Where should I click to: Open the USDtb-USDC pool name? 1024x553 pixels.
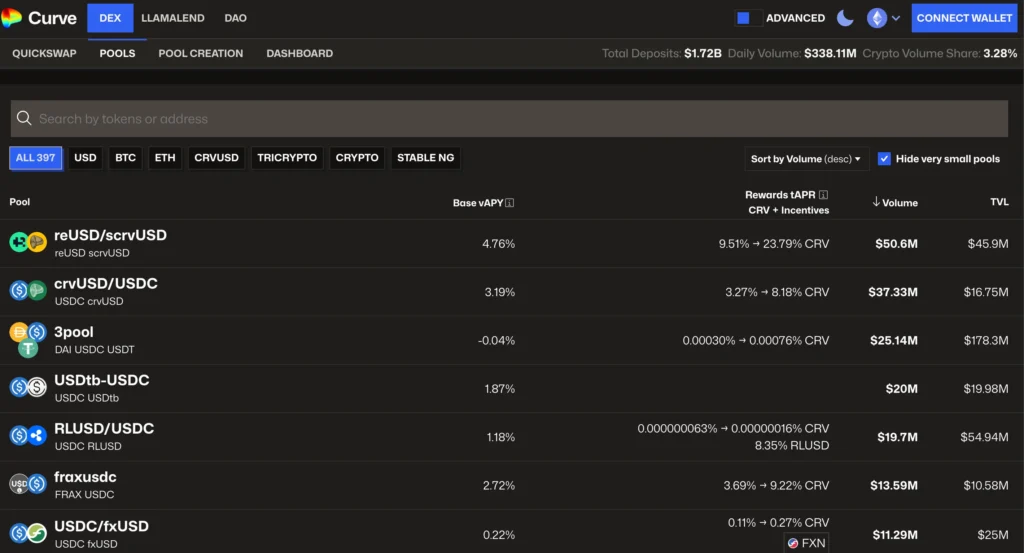pyautogui.click(x=102, y=380)
